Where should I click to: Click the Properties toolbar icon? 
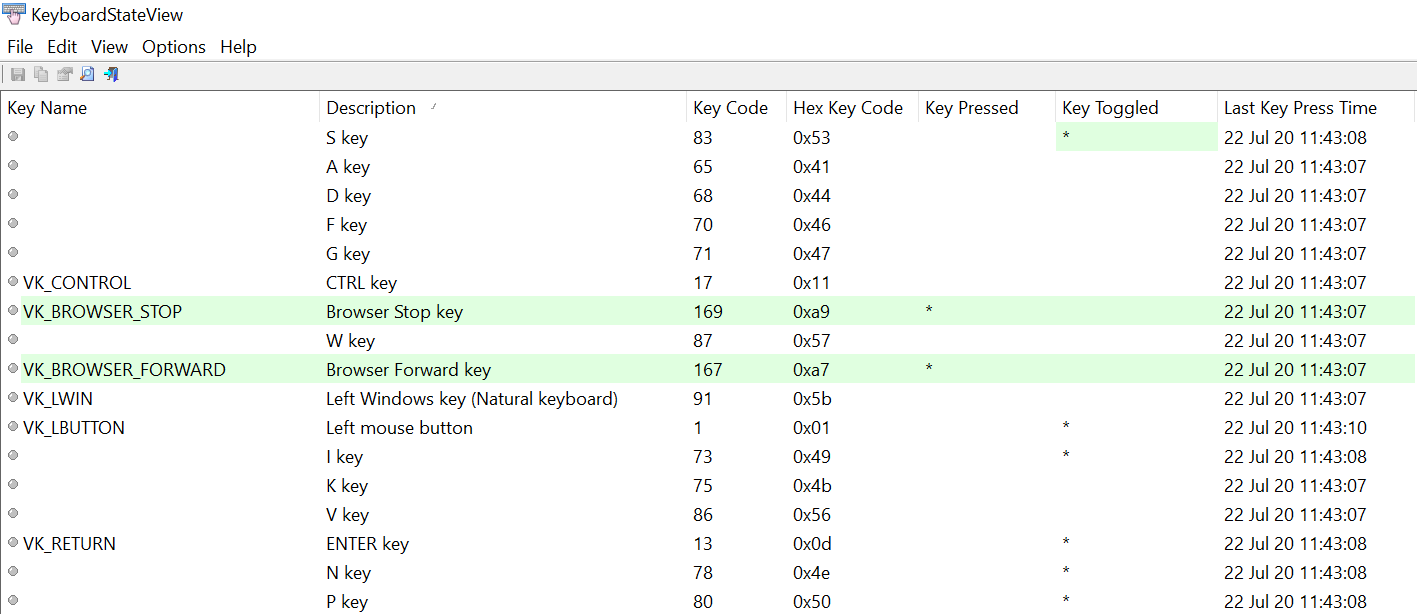tap(64, 73)
